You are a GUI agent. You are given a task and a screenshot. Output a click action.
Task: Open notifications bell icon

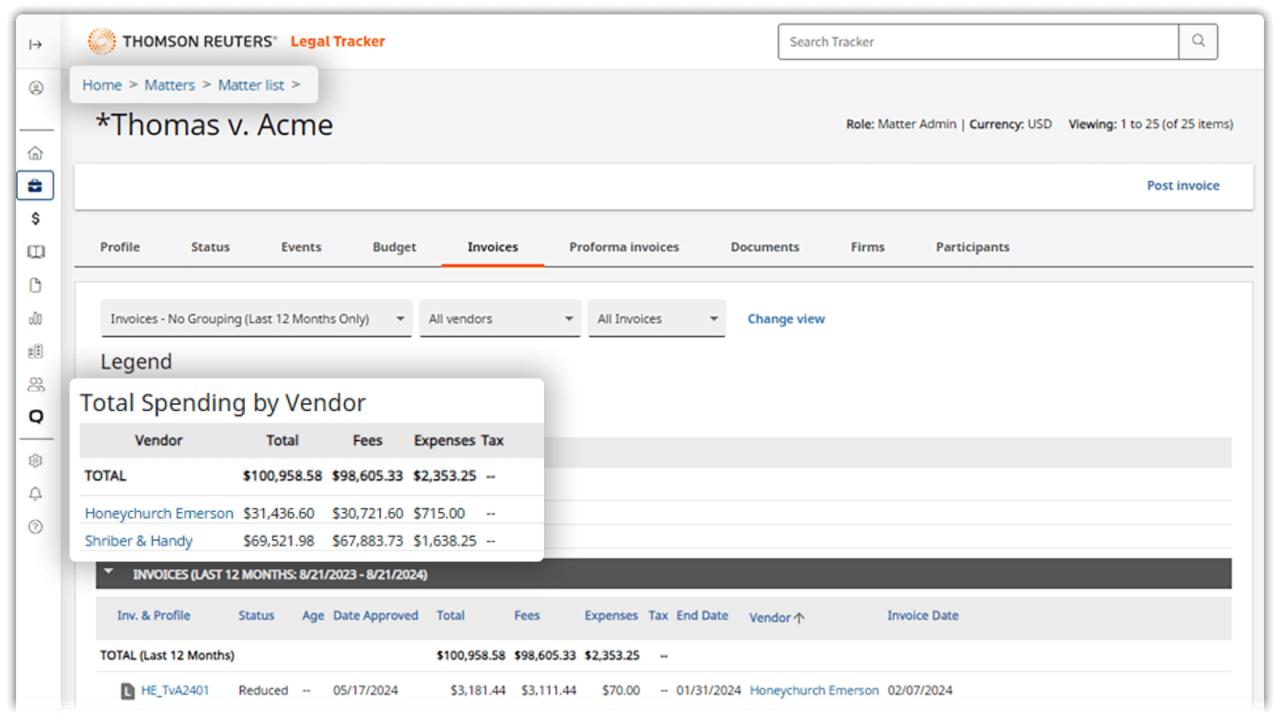click(x=36, y=494)
